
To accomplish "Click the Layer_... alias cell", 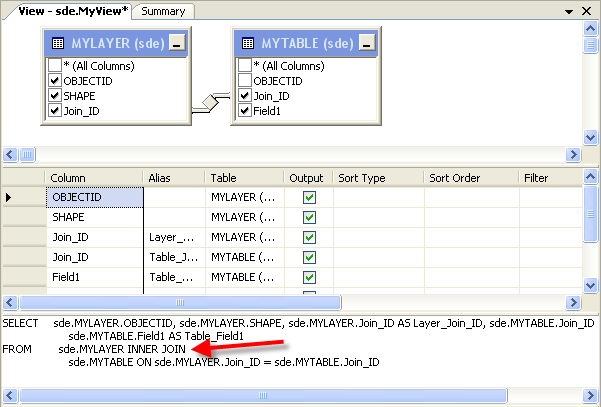I will tap(174, 237).
